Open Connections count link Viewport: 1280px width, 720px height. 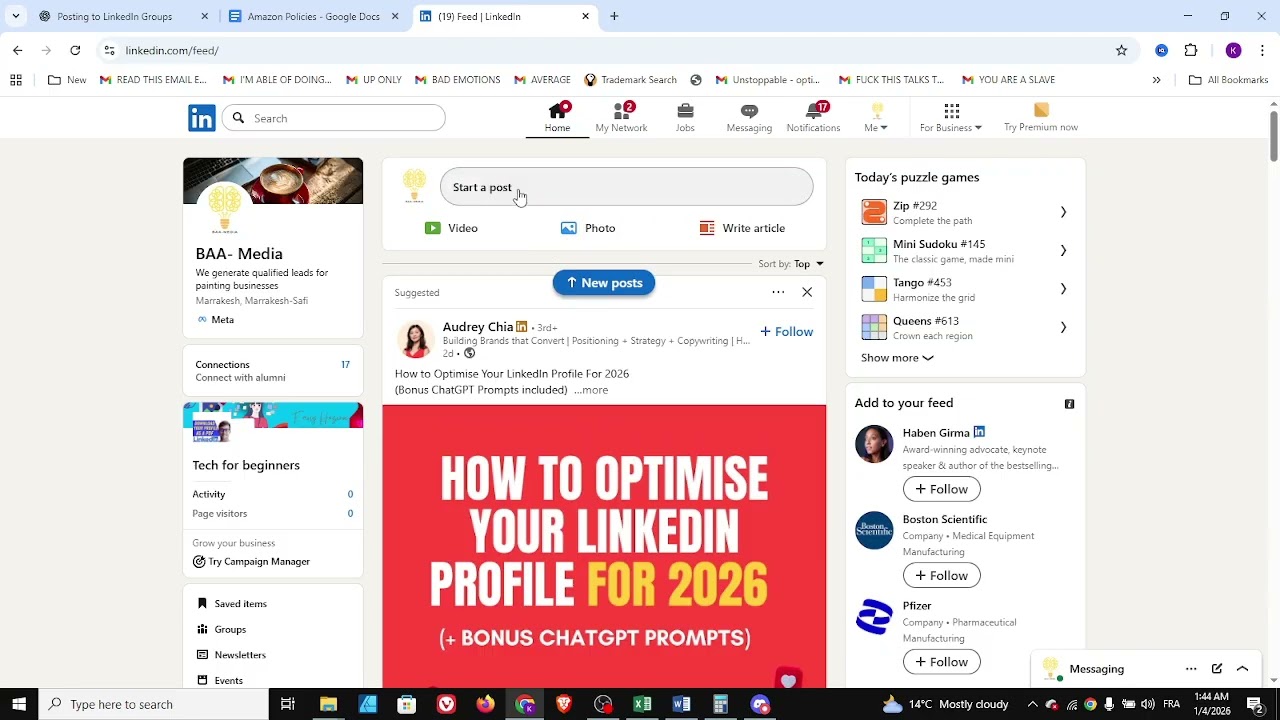273,370
